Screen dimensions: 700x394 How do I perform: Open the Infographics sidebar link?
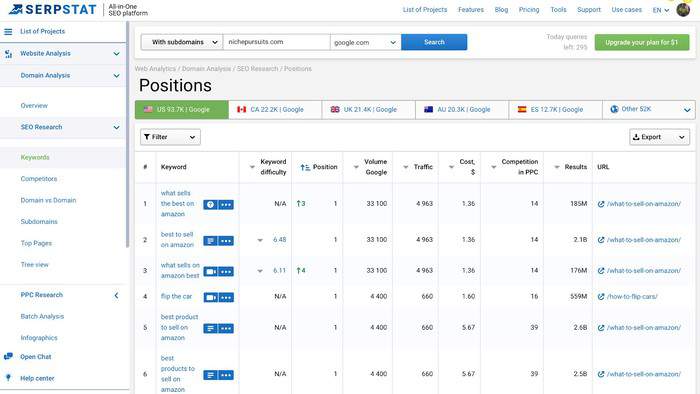tap(39, 338)
